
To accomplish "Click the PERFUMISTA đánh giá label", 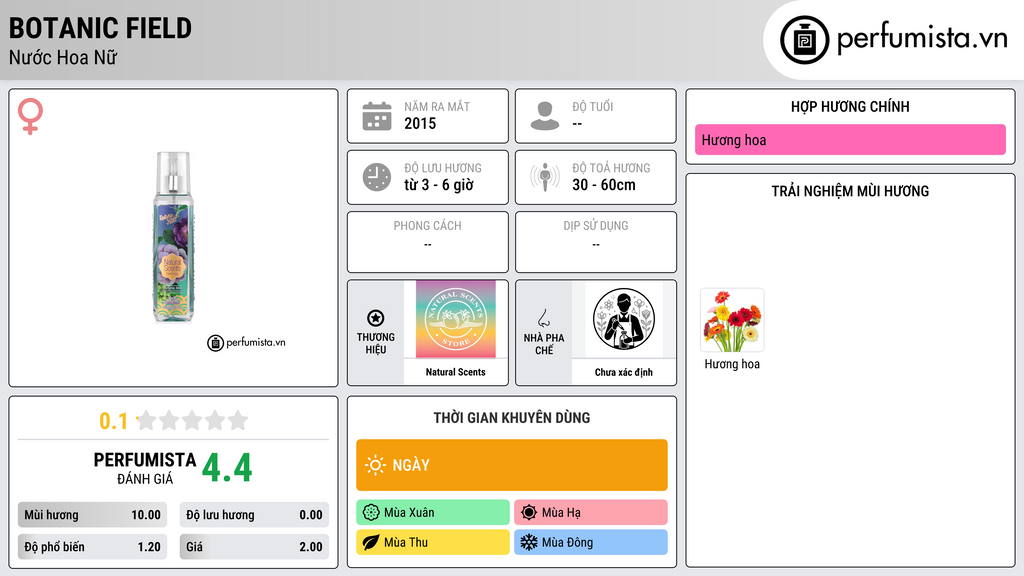I will tap(145, 468).
